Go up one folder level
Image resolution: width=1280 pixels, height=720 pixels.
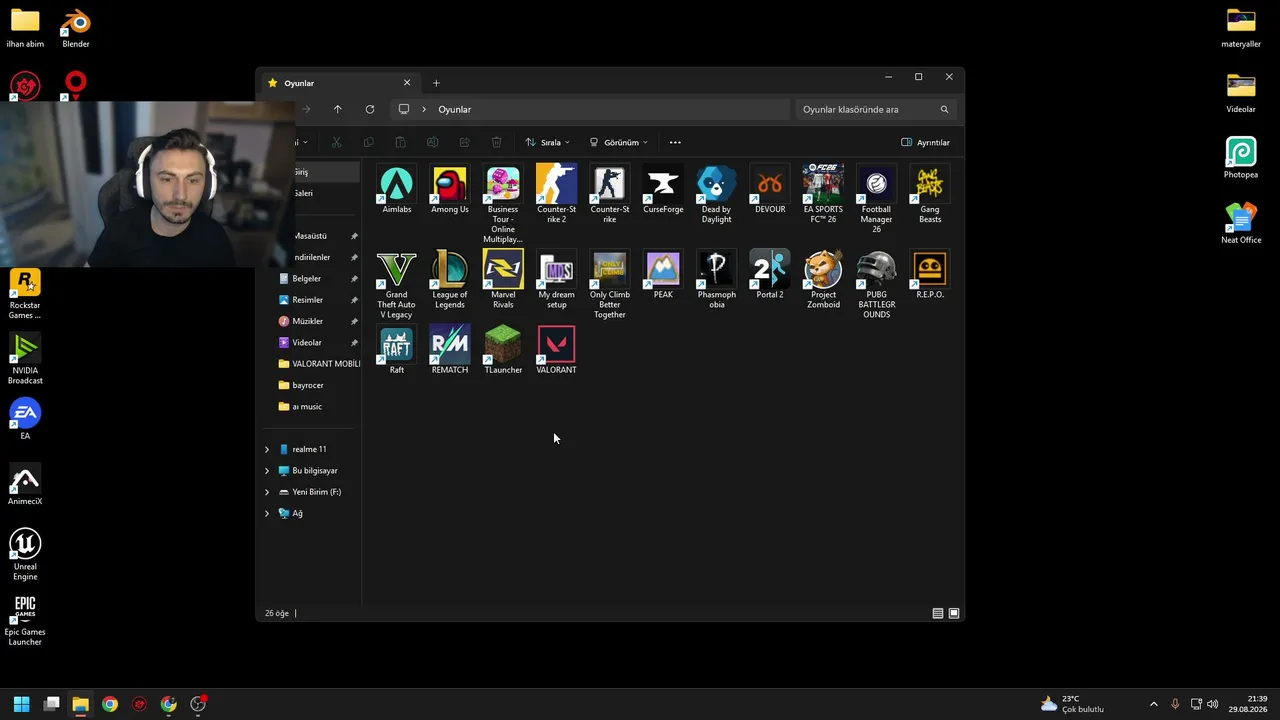(x=338, y=109)
